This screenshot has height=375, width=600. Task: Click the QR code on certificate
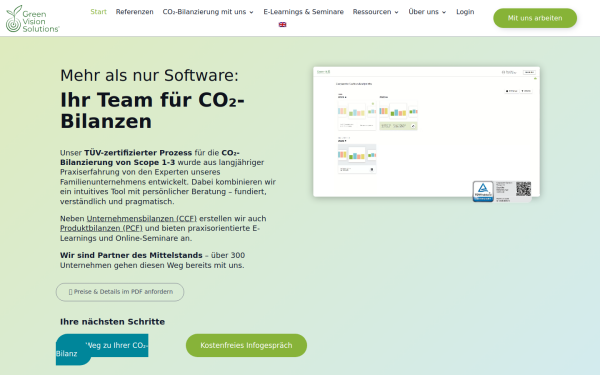pyautogui.click(x=523, y=189)
